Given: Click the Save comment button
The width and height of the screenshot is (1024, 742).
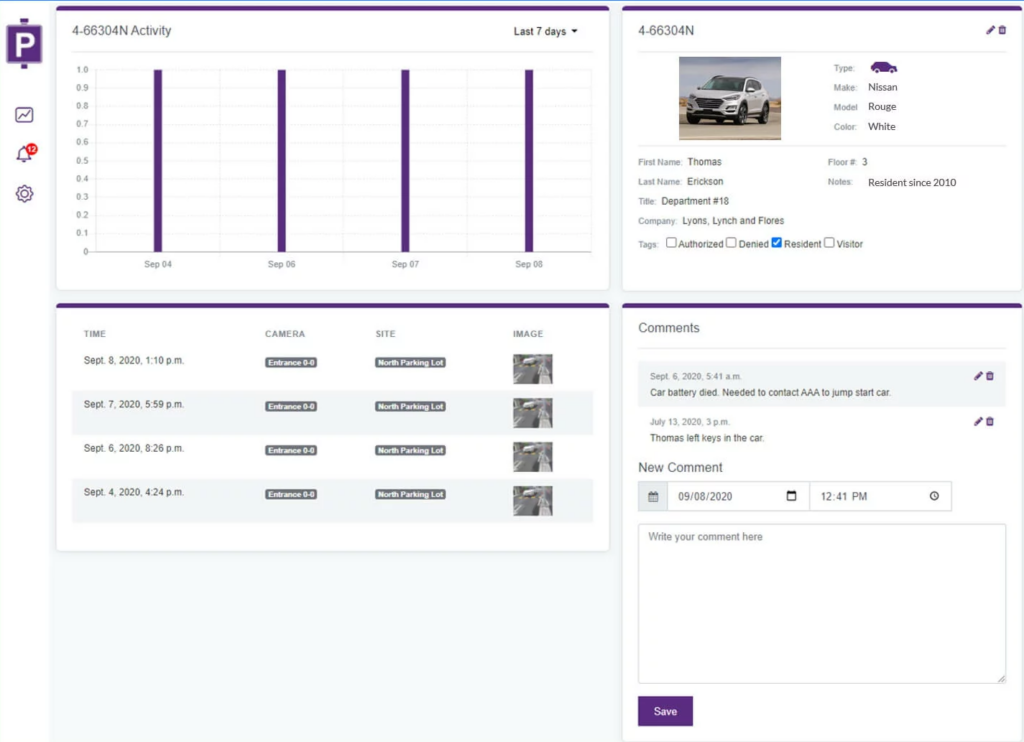Looking at the screenshot, I should click(x=665, y=711).
